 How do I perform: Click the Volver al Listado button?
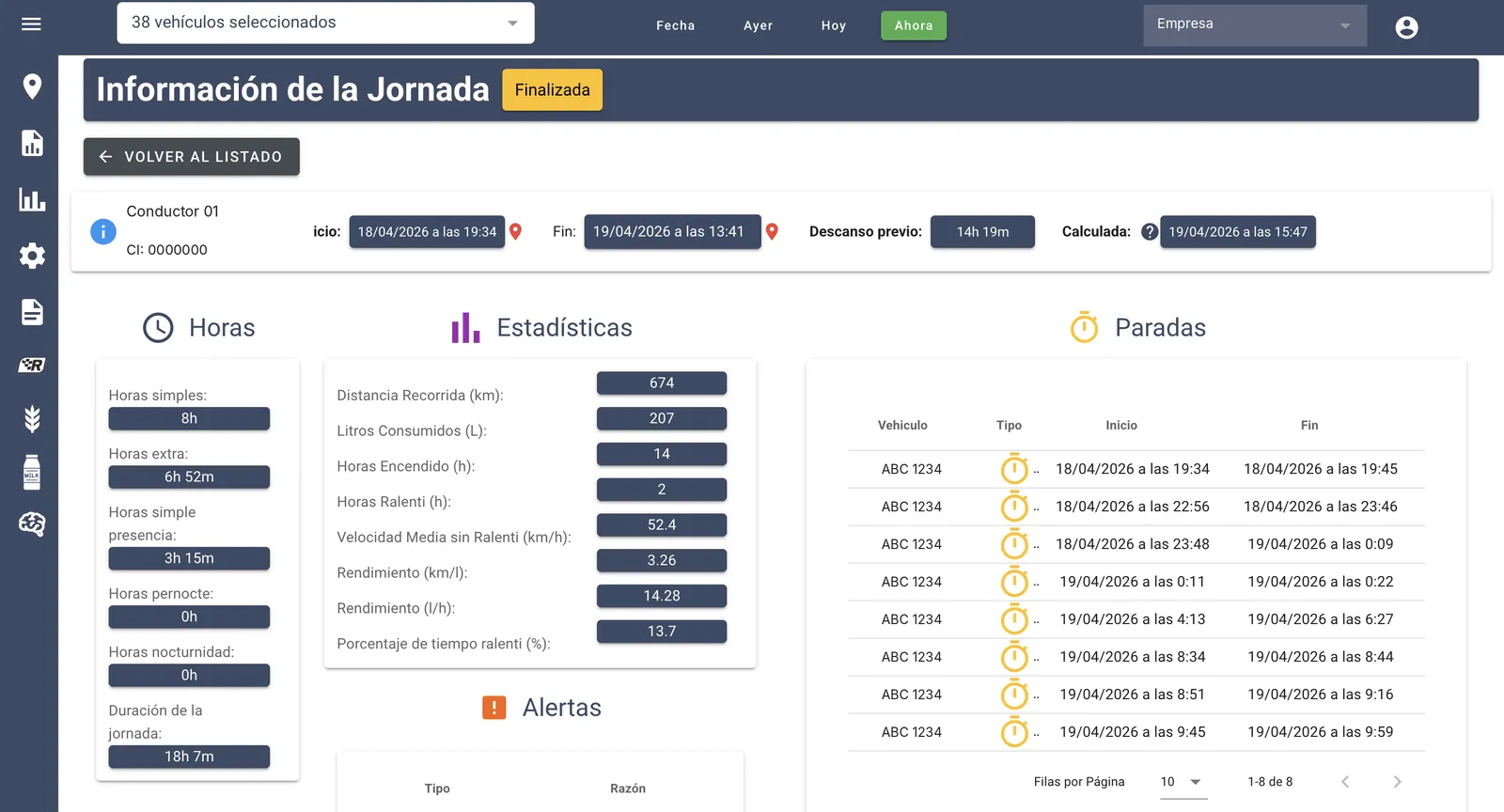(192, 157)
